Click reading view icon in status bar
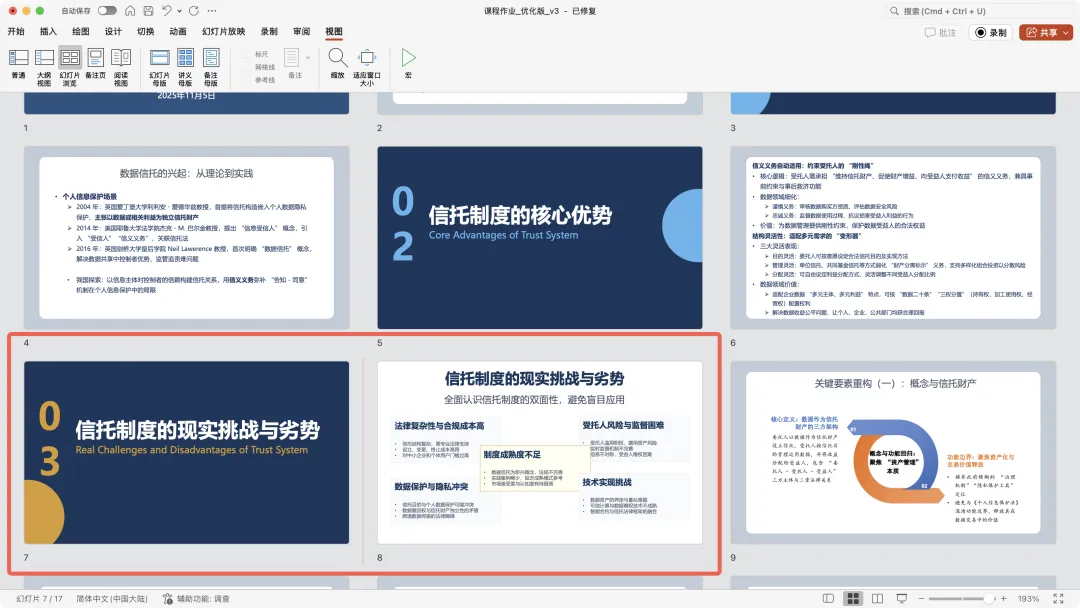 point(877,599)
